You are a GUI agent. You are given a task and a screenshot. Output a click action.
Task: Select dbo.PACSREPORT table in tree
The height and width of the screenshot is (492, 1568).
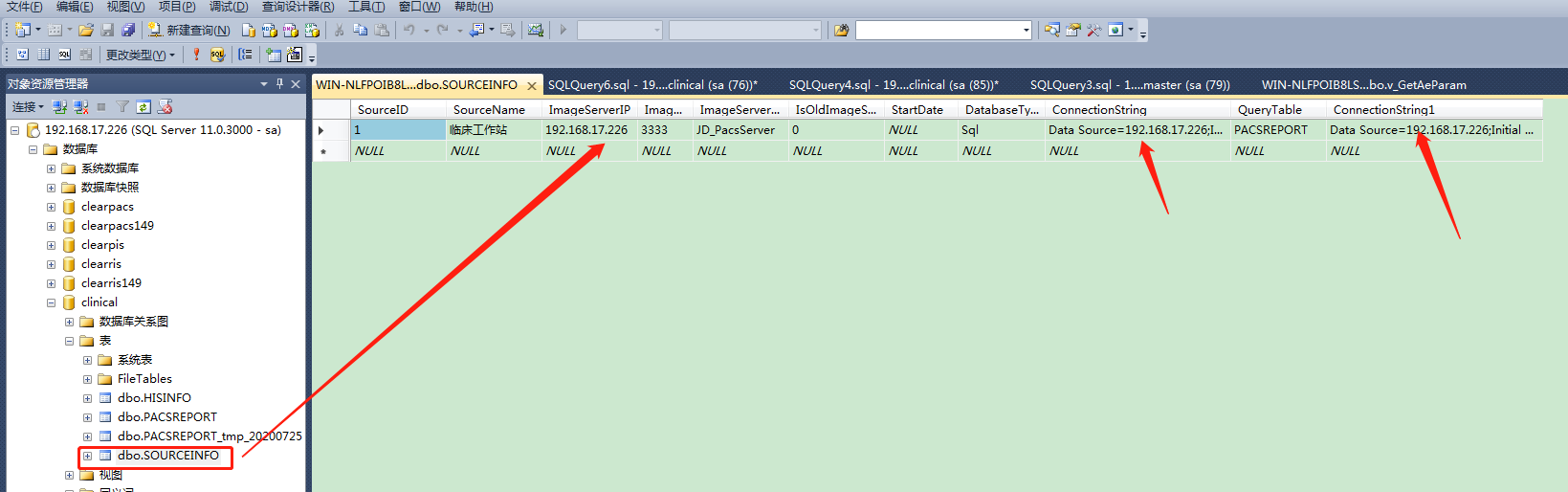[x=166, y=417]
